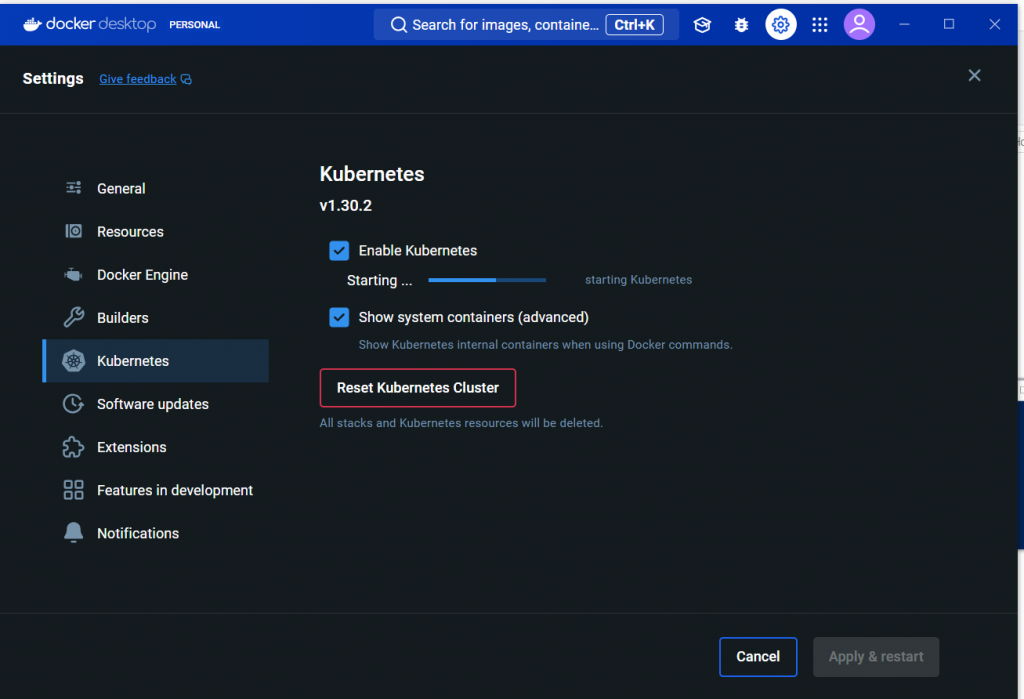Click the search magnifier icon
1024x699 pixels.
click(398, 25)
